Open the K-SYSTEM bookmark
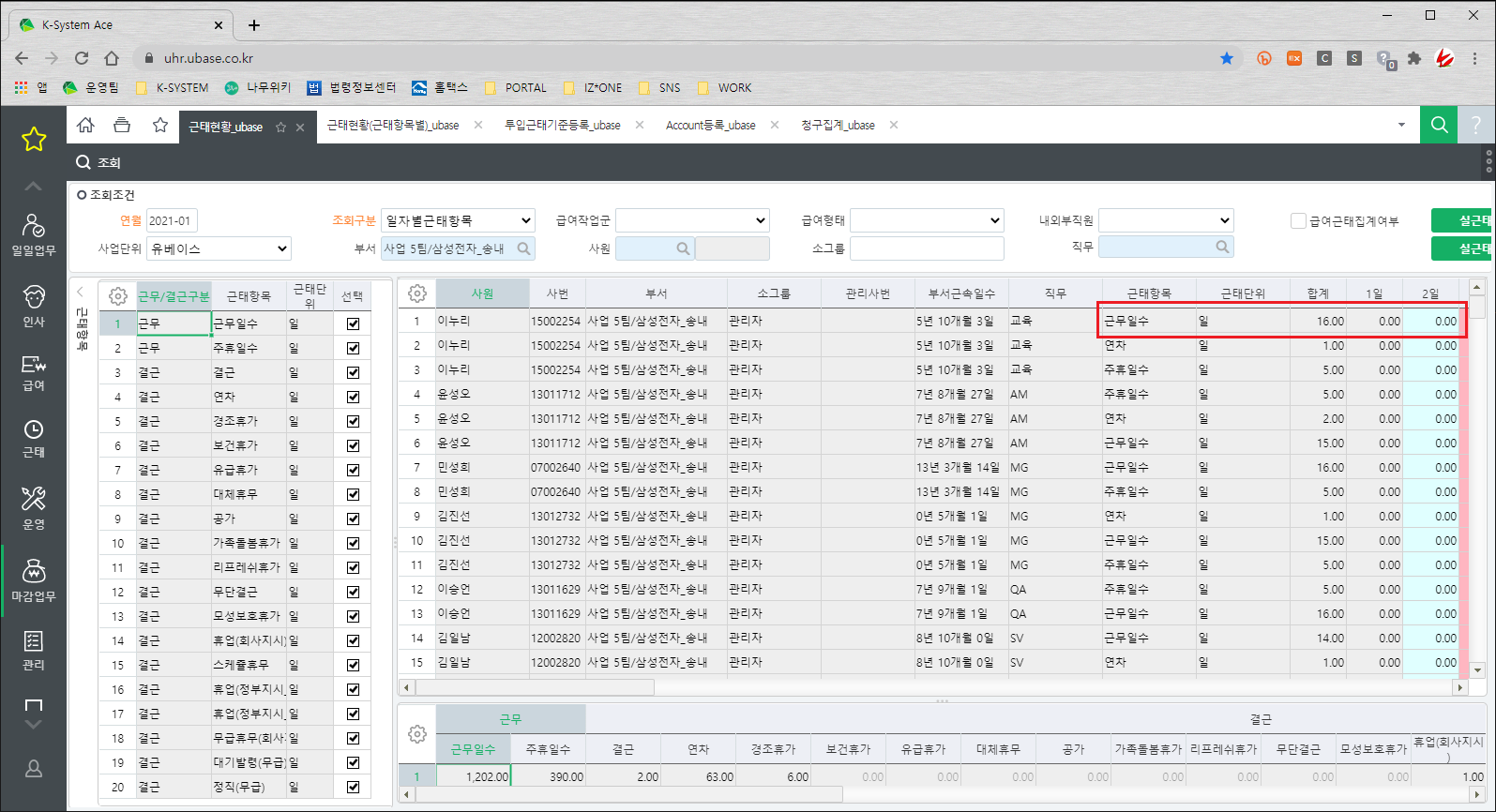Image resolution: width=1496 pixels, height=812 pixels. point(173,87)
